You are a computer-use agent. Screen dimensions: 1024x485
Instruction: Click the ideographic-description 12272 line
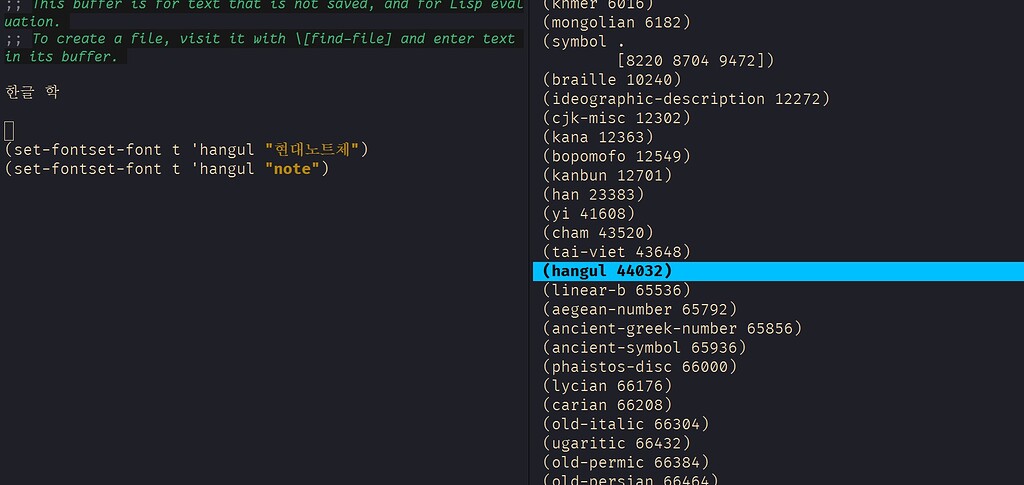[x=686, y=99]
